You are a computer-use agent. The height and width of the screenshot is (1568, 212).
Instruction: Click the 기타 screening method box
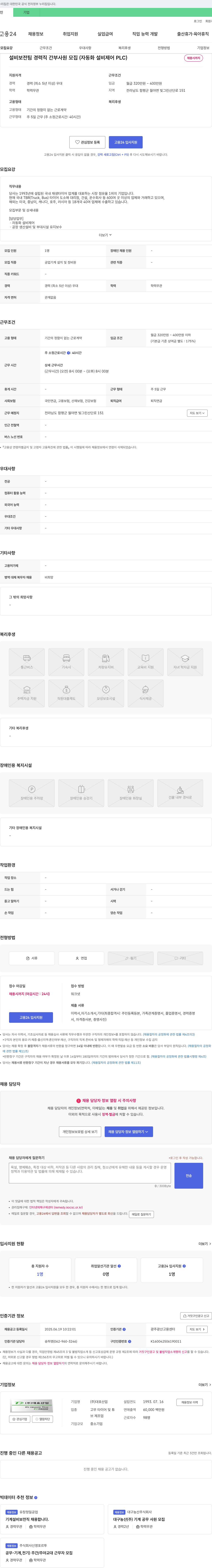(180, 958)
